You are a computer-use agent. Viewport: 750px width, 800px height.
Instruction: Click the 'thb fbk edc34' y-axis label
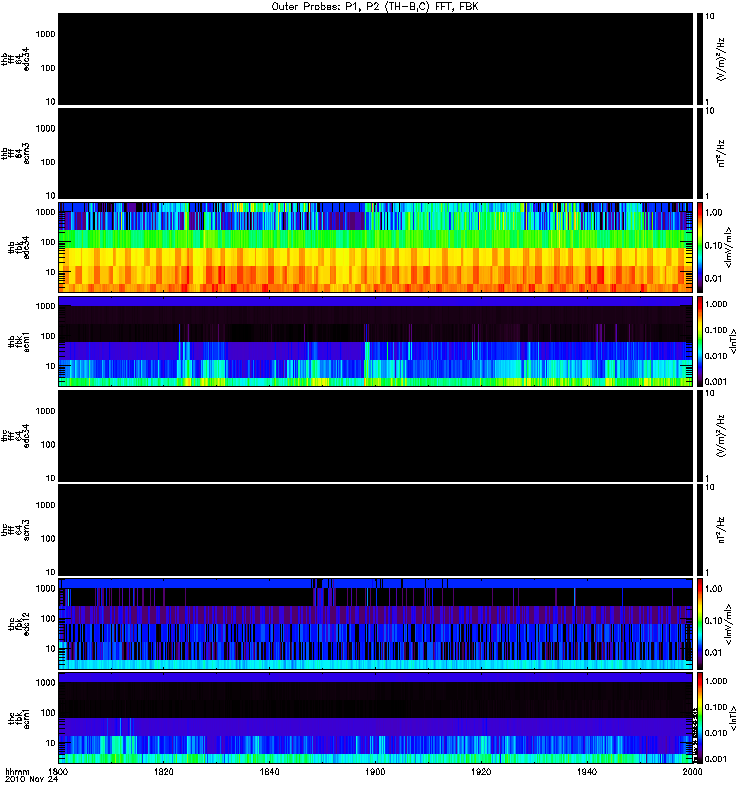tap(19, 247)
